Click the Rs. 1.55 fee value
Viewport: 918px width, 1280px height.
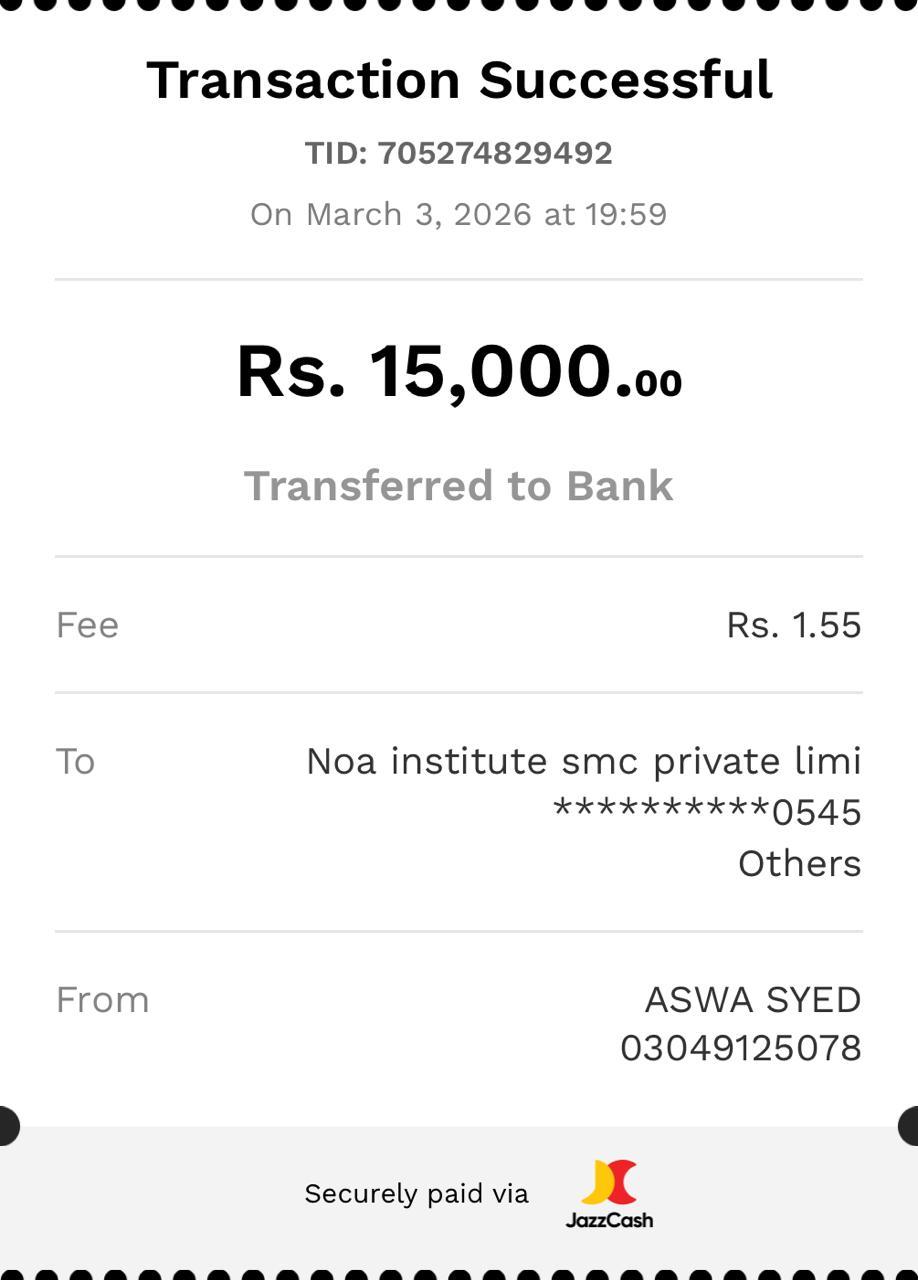click(793, 625)
